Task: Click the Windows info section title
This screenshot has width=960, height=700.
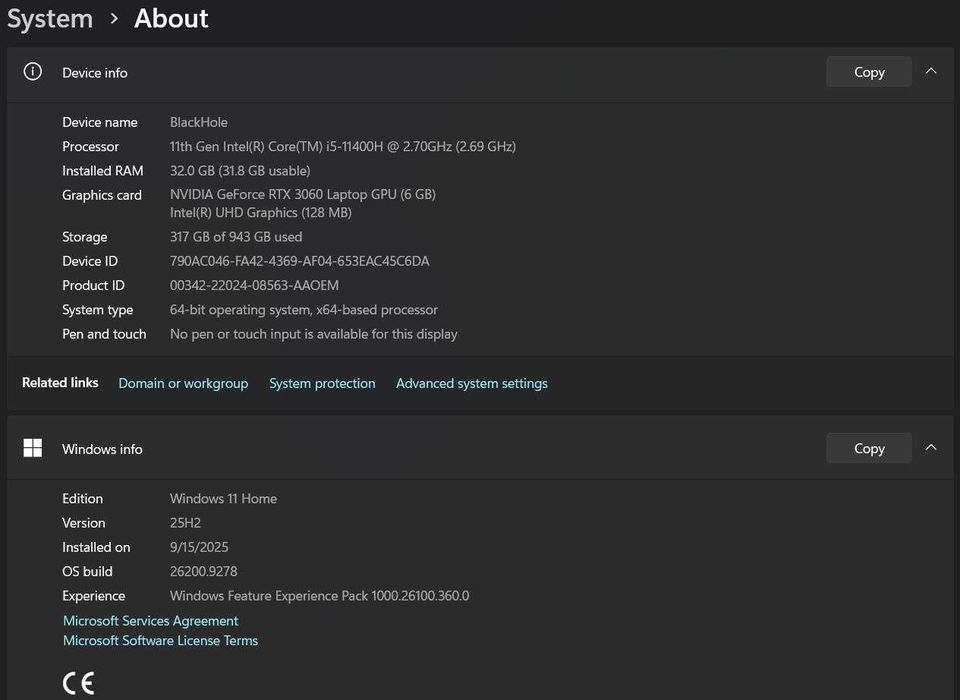Action: [102, 449]
